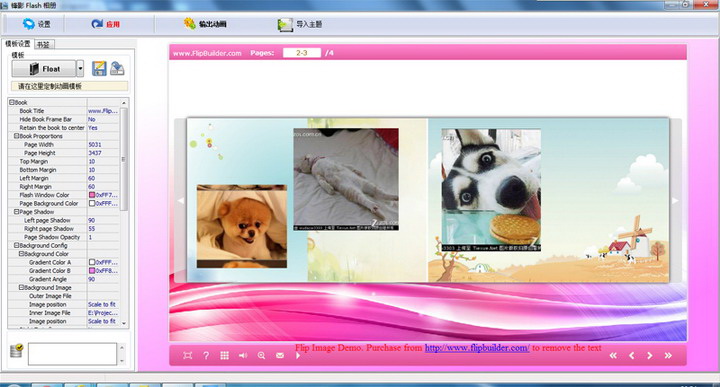This screenshot has height=387, width=720.
Task: Jump to the first page icon
Action: pos(613,355)
